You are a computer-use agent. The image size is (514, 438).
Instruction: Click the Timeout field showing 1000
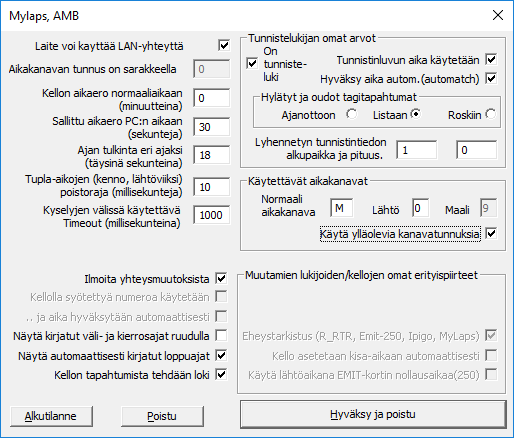212,215
